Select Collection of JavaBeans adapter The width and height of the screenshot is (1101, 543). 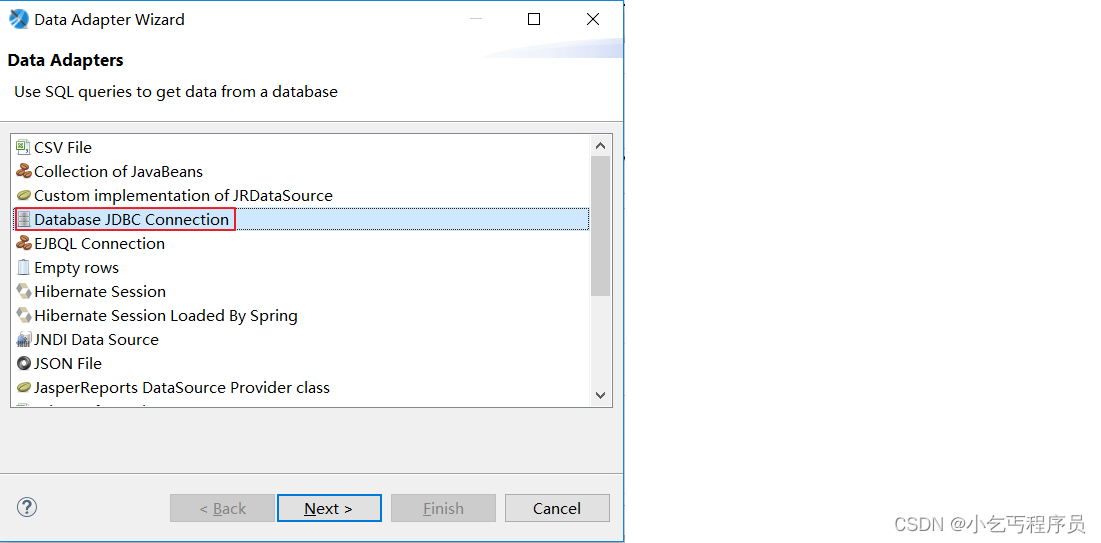pyautogui.click(x=301, y=171)
